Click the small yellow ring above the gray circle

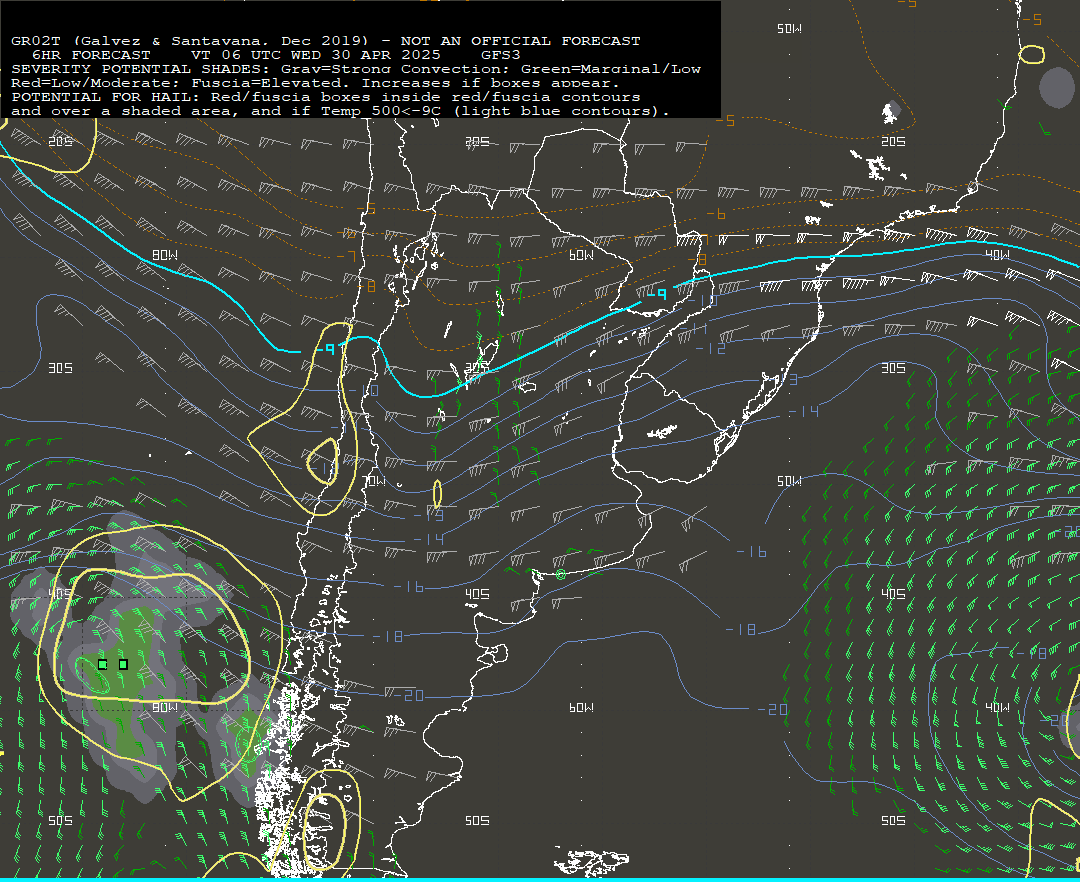click(1031, 54)
